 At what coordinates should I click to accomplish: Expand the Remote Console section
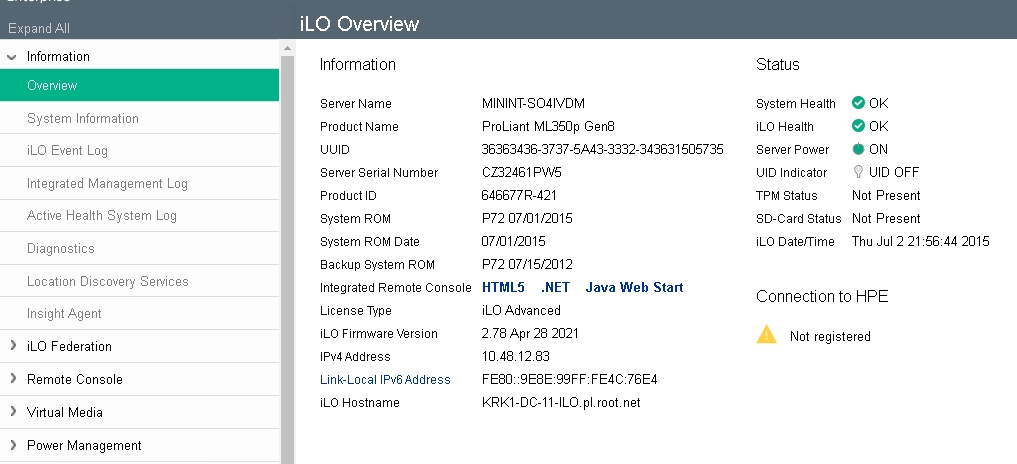[x=13, y=378]
